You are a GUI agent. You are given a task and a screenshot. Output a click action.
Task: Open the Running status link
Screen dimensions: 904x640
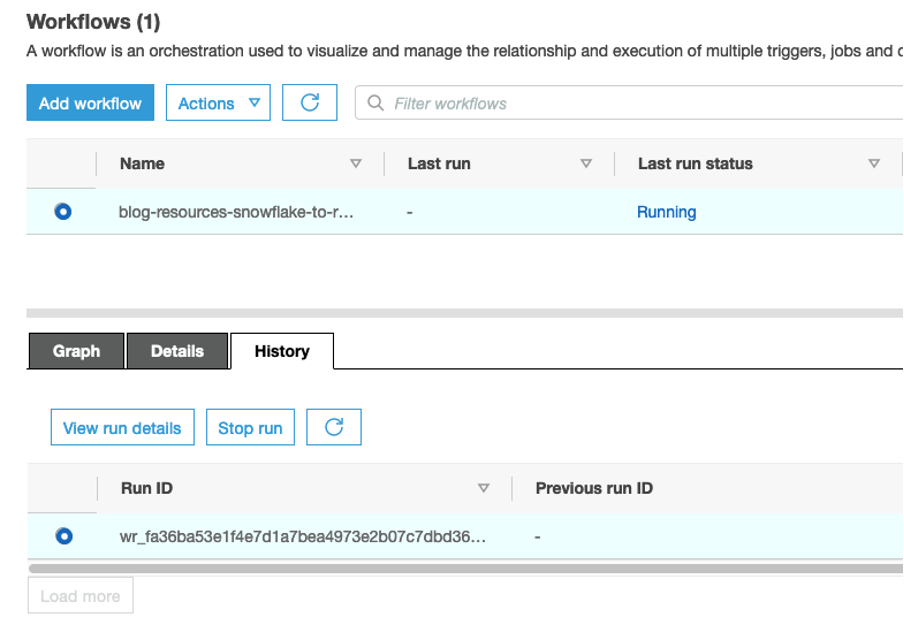click(x=666, y=212)
